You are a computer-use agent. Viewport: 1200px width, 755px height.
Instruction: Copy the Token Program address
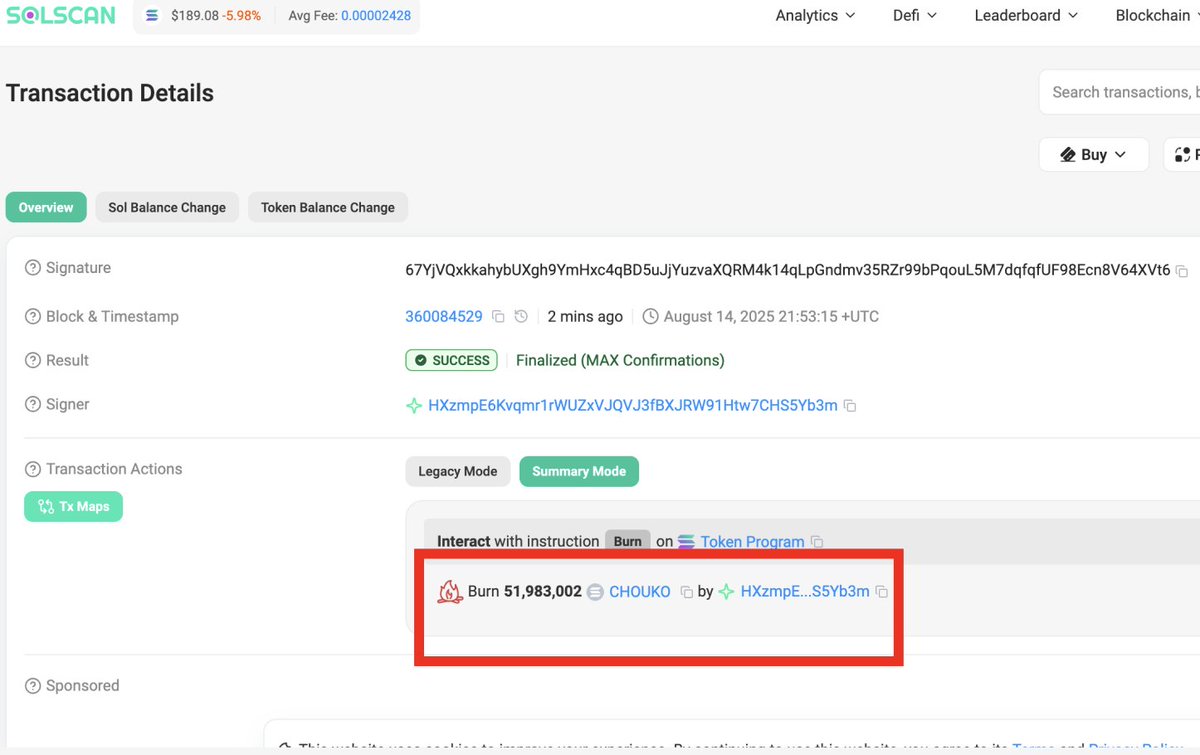point(817,542)
